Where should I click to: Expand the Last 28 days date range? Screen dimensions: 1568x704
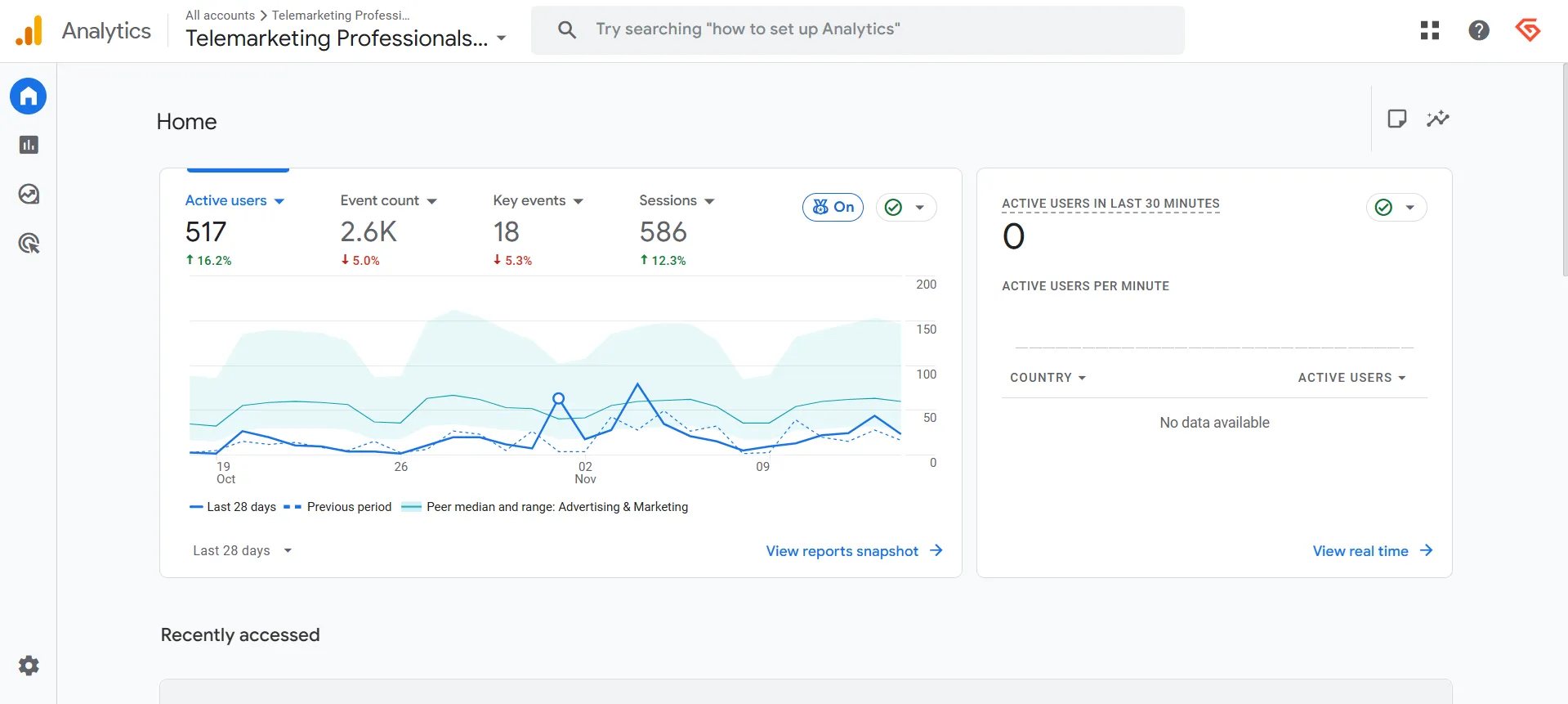pyautogui.click(x=242, y=550)
